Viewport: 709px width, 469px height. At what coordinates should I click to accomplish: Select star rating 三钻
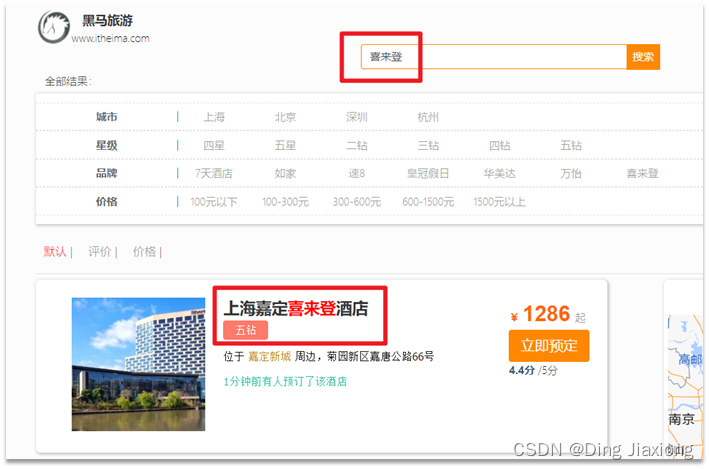click(428, 145)
